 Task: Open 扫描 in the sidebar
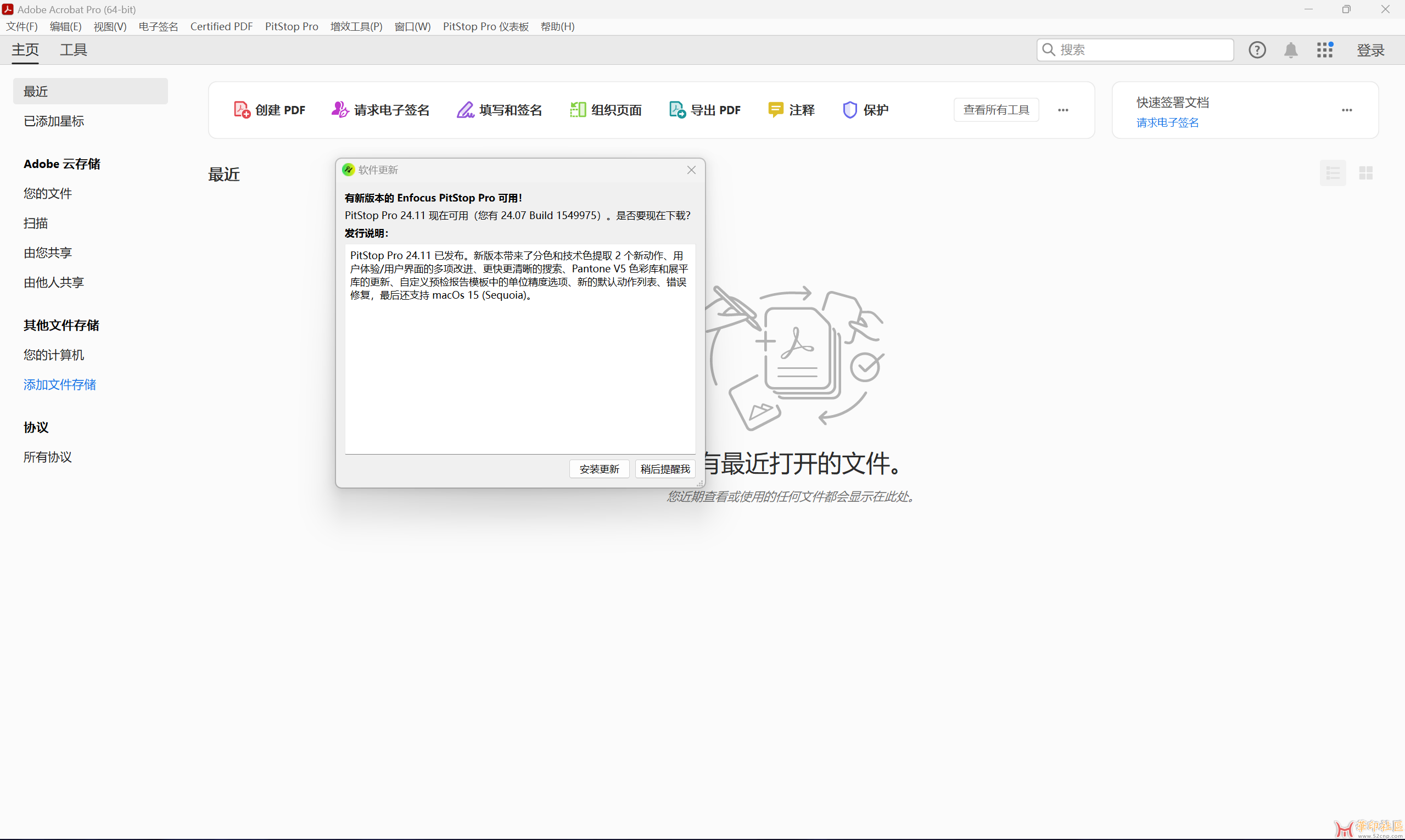click(x=36, y=222)
